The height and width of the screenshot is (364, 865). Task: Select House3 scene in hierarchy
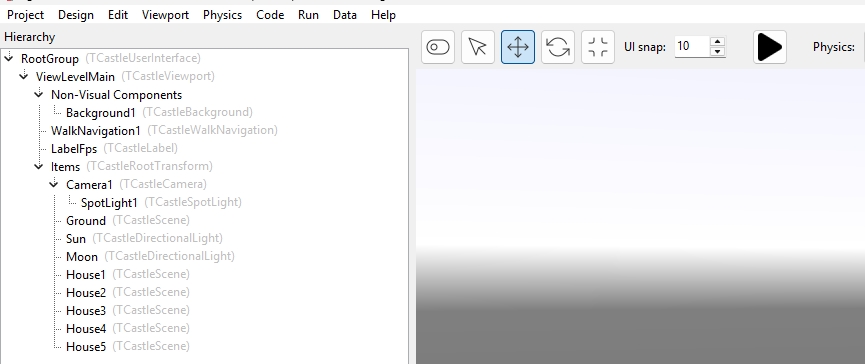[x=86, y=311]
